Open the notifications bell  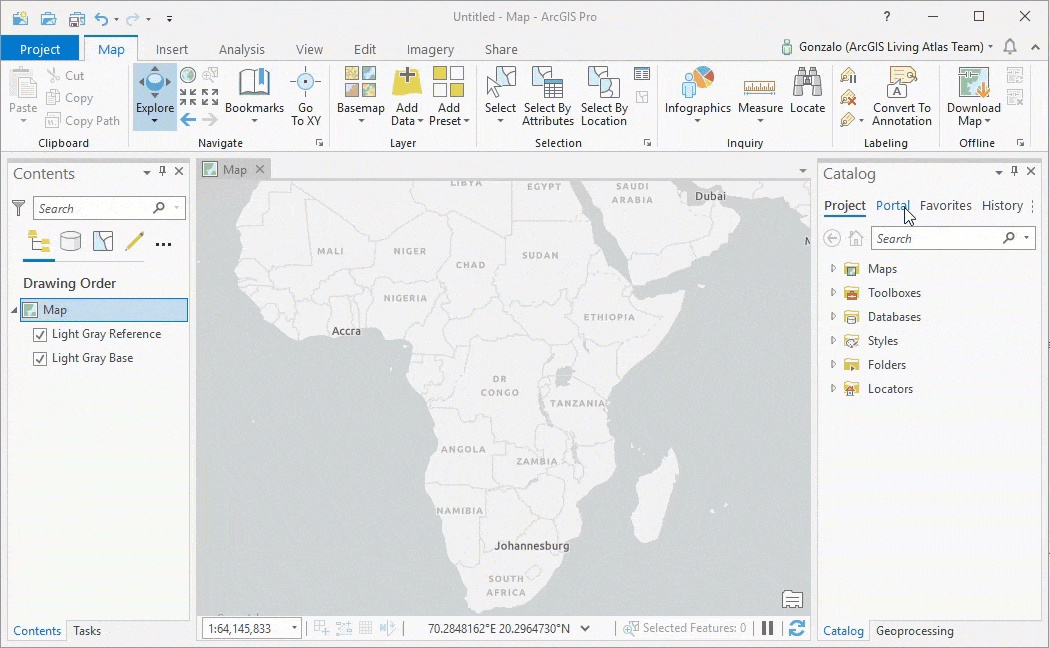click(1010, 47)
